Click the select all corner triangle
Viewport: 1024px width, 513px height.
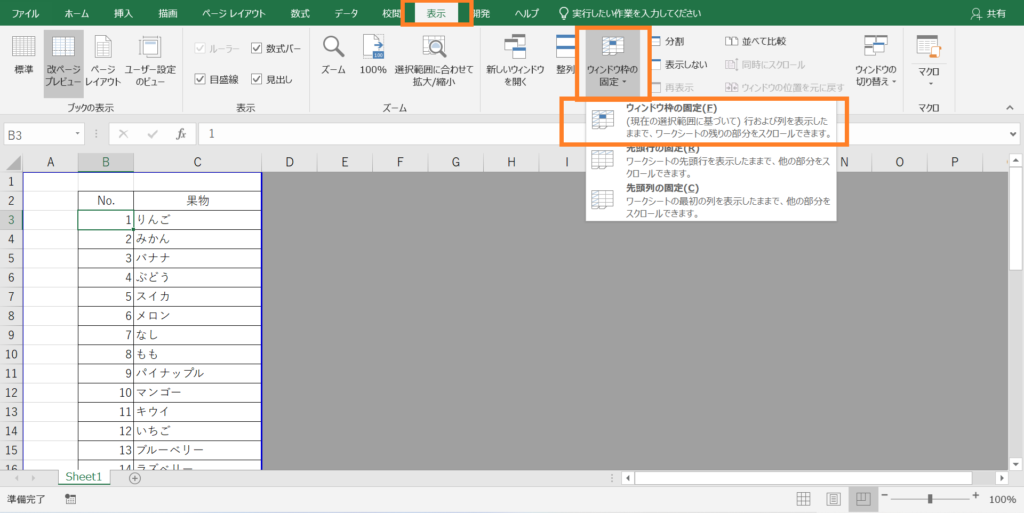pos(12,163)
